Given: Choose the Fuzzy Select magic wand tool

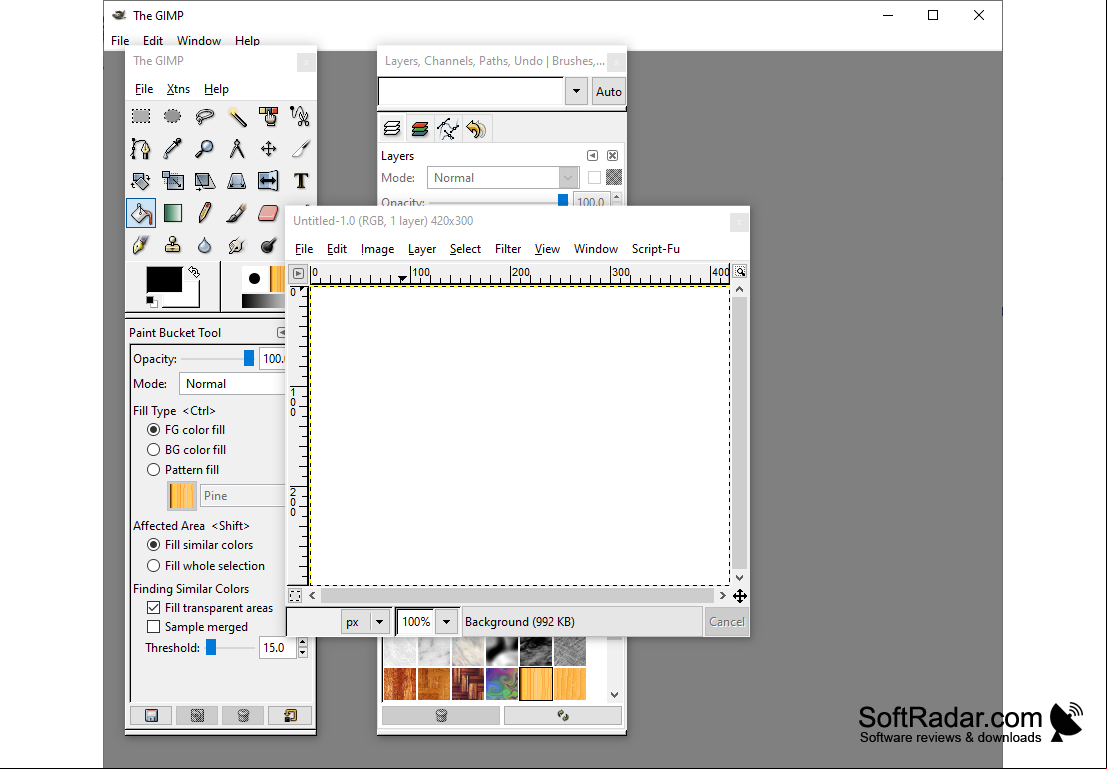Looking at the screenshot, I should pos(237,116).
